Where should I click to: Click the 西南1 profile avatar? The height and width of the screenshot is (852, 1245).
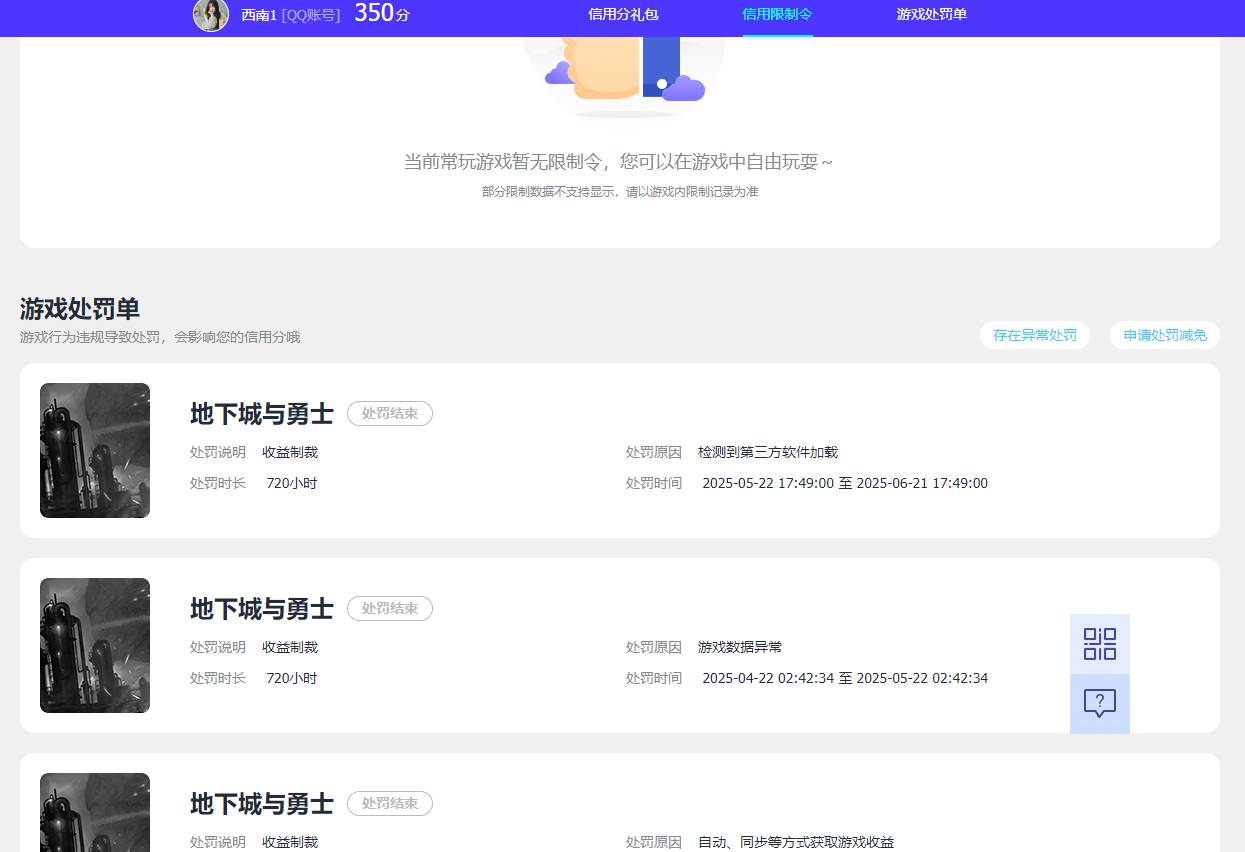211,16
